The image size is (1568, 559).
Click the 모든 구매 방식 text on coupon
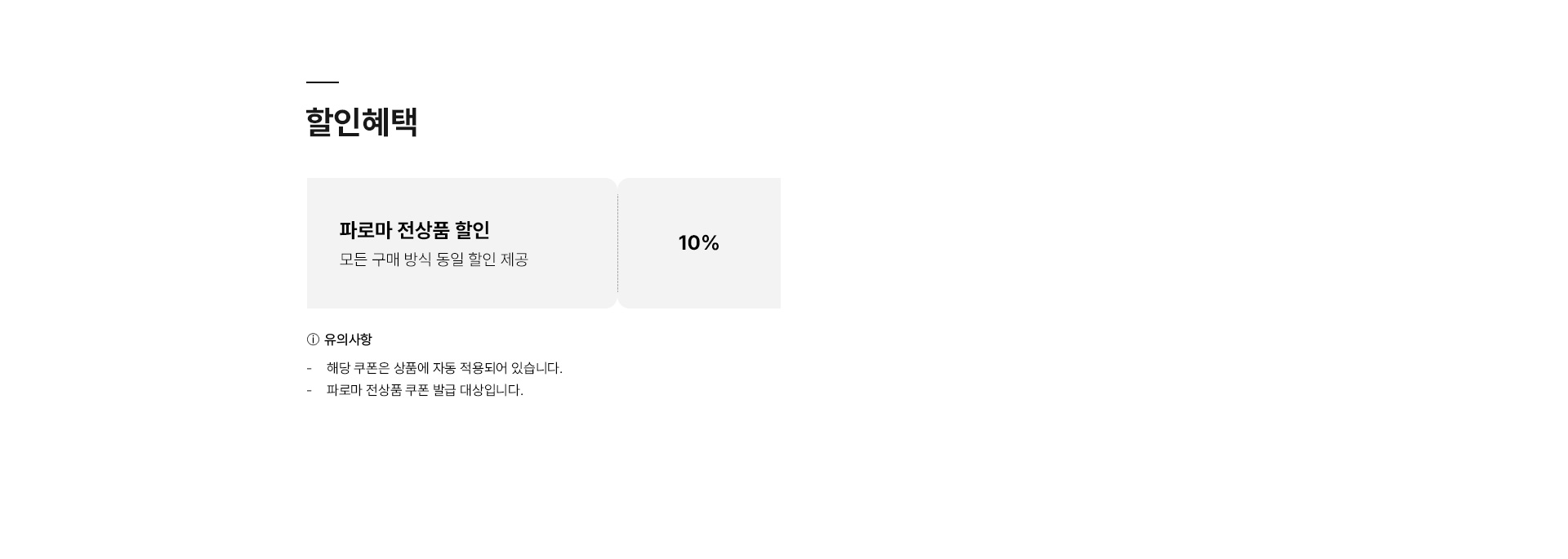[x=385, y=260]
